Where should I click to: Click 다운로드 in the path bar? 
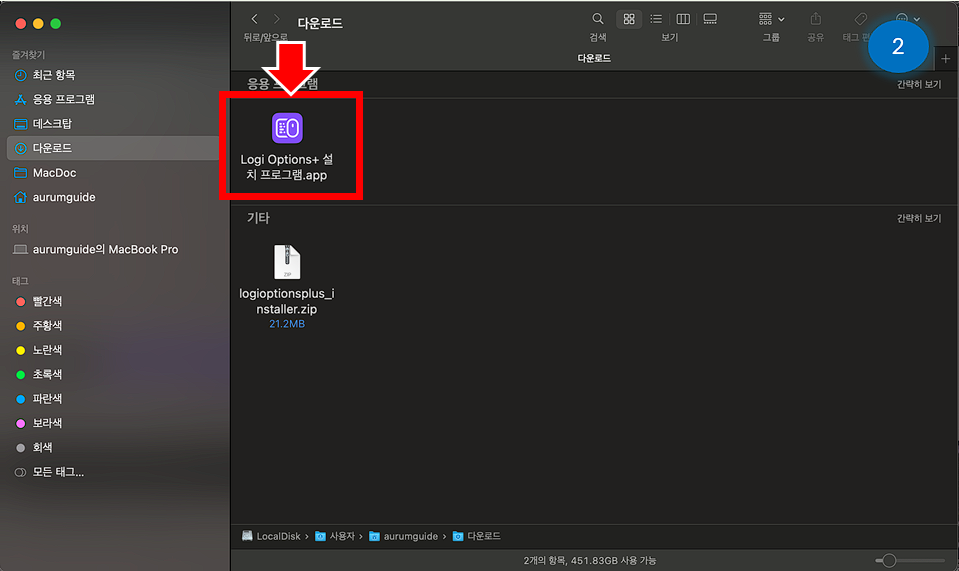pos(476,536)
